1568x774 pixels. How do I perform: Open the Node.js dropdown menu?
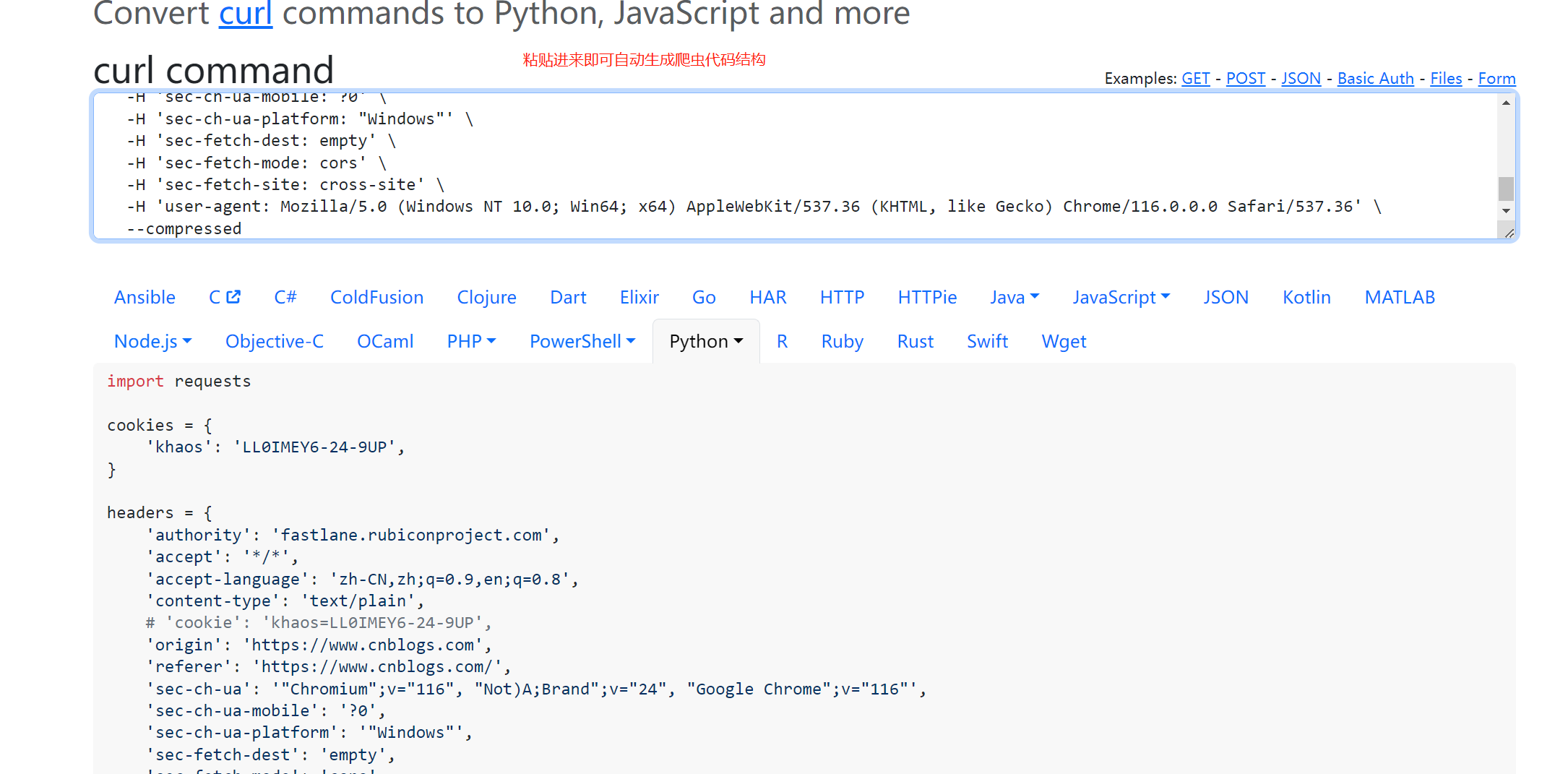(x=152, y=341)
